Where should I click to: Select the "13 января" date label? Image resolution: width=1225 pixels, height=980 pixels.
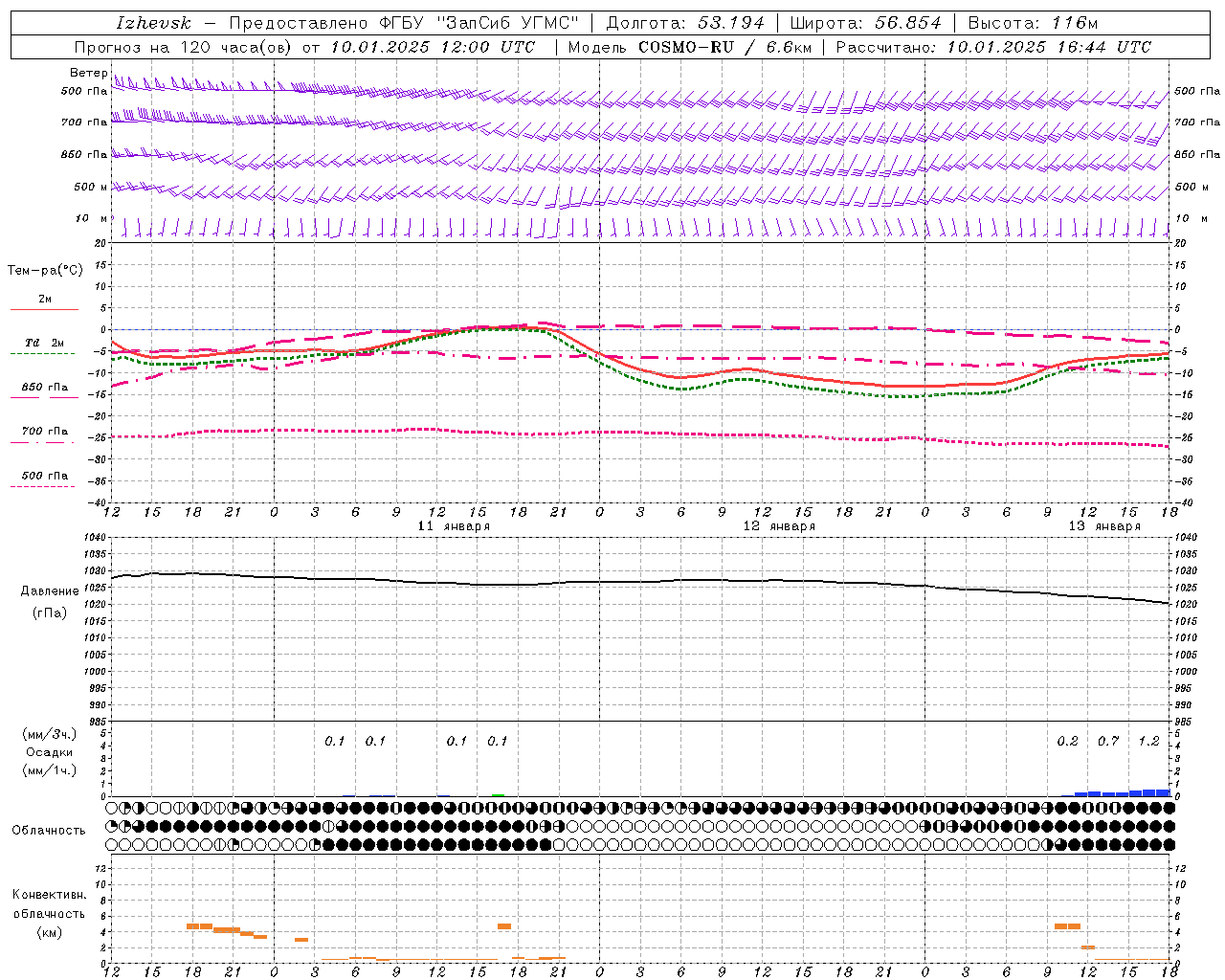coord(1104,526)
